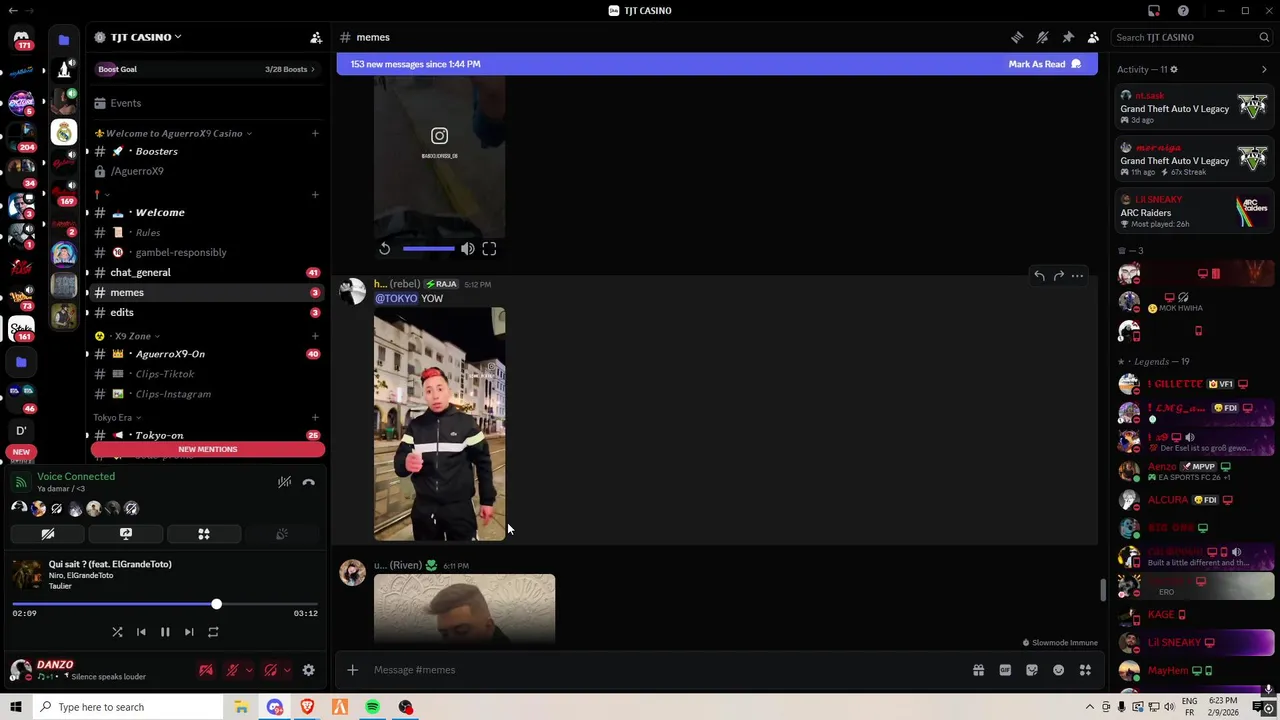The width and height of the screenshot is (1280, 720).
Task: Open pinned messages pin icon
Action: (1068, 37)
